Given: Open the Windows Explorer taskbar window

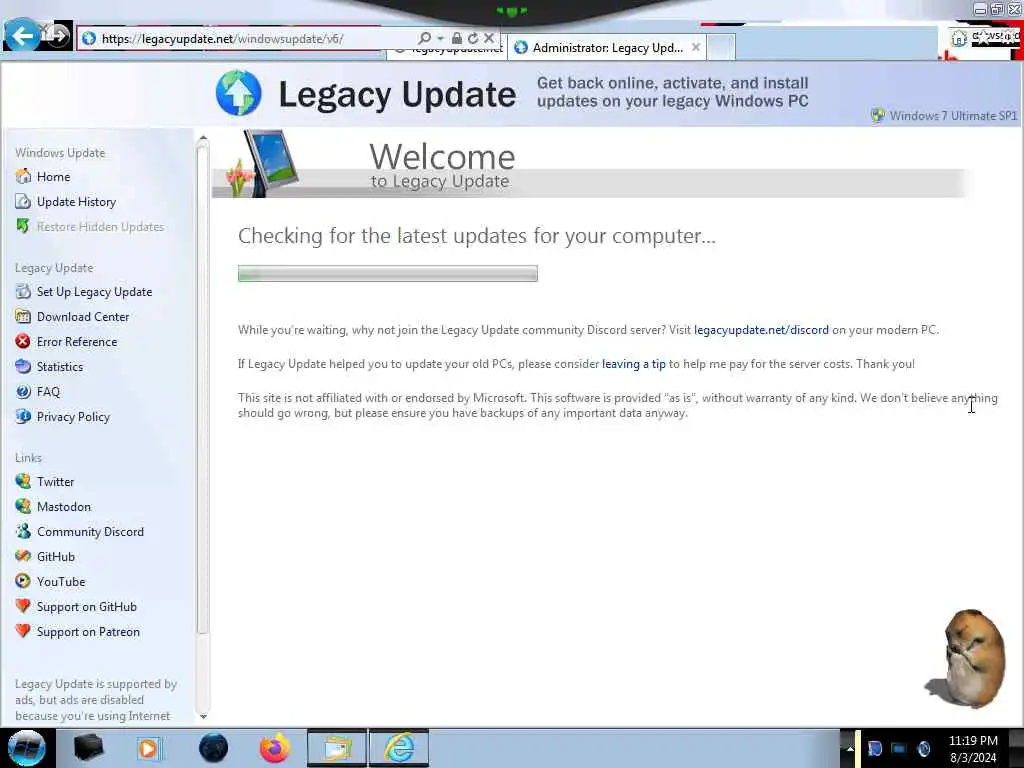Looking at the screenshot, I should click(336, 748).
